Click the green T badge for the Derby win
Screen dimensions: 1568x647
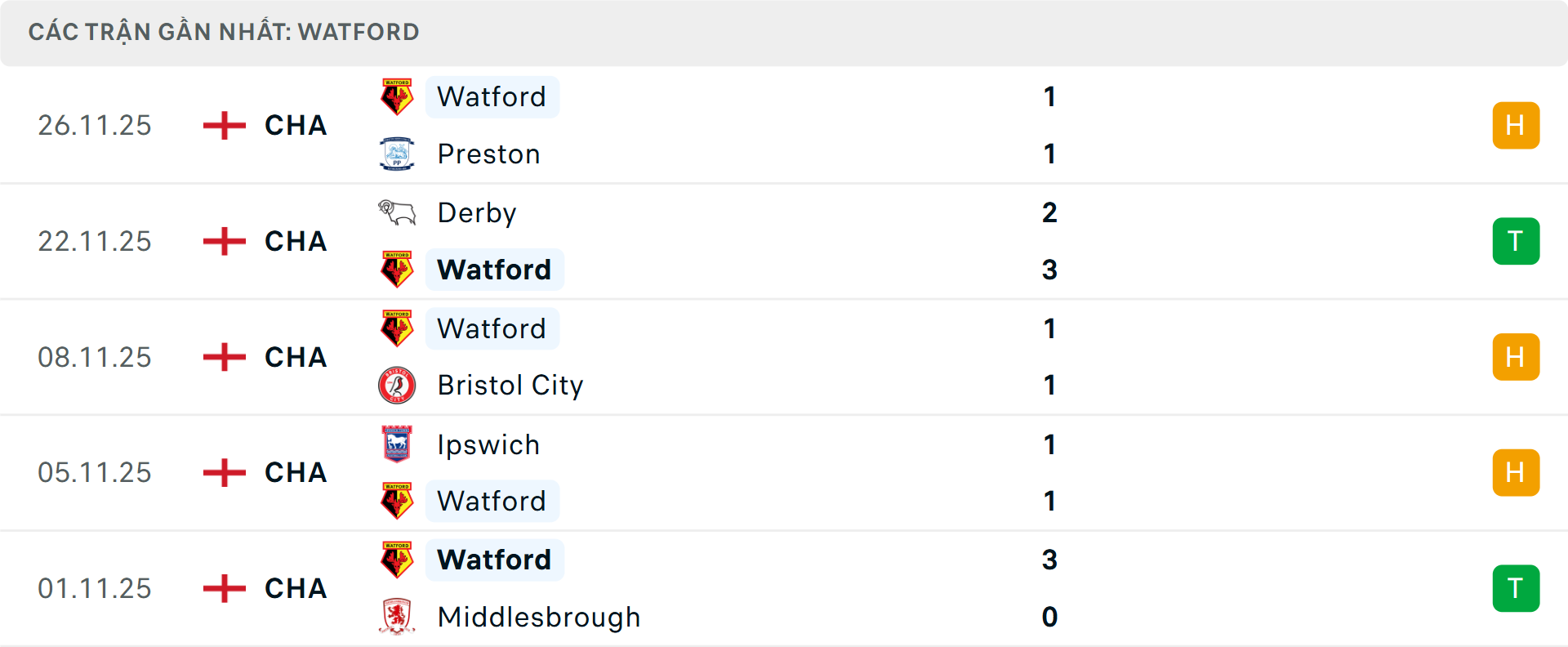pos(1516,241)
